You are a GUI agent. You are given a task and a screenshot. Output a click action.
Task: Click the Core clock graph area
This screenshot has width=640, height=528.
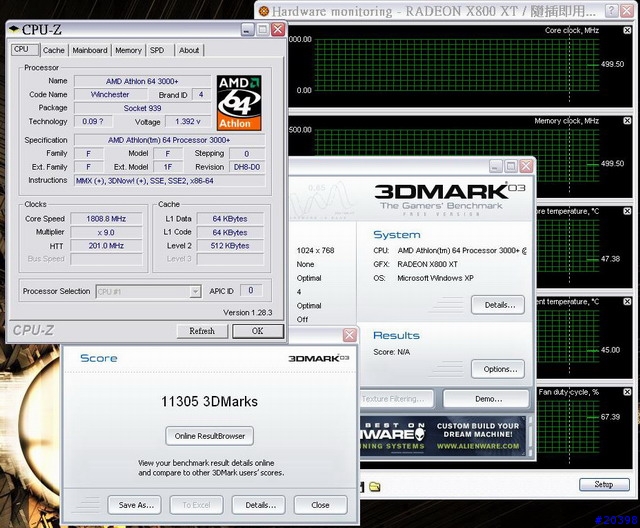click(x=457, y=65)
